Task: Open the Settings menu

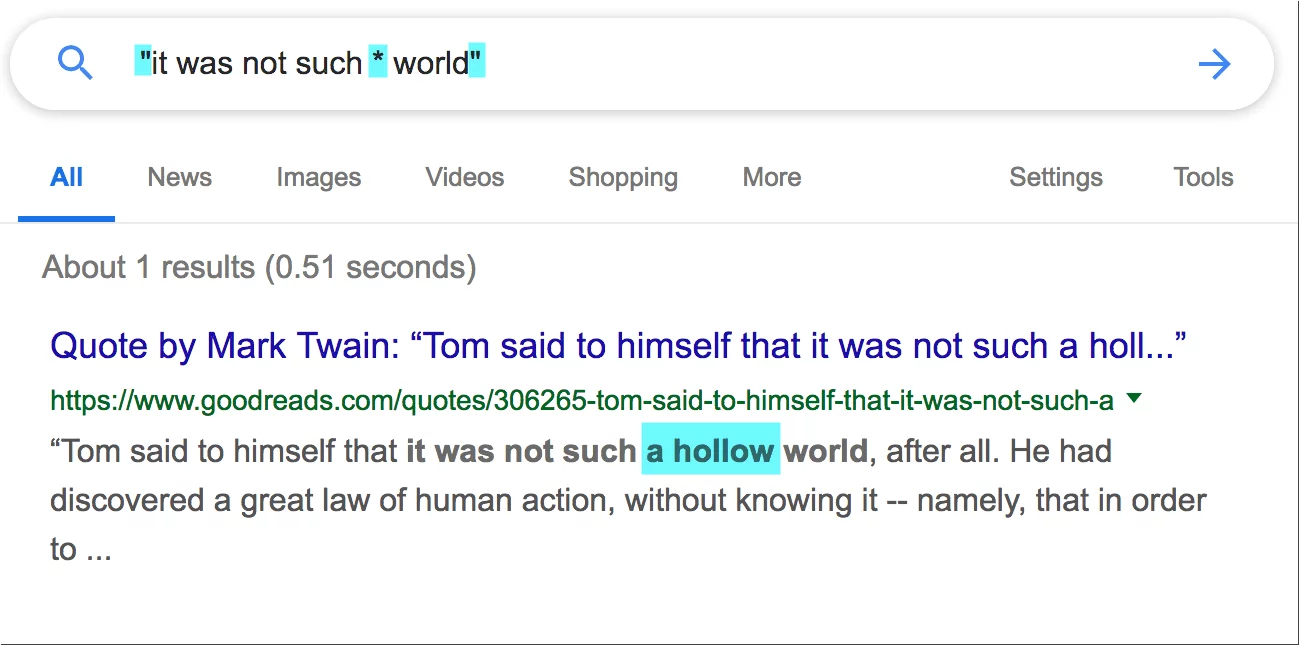Action: coord(1056,178)
